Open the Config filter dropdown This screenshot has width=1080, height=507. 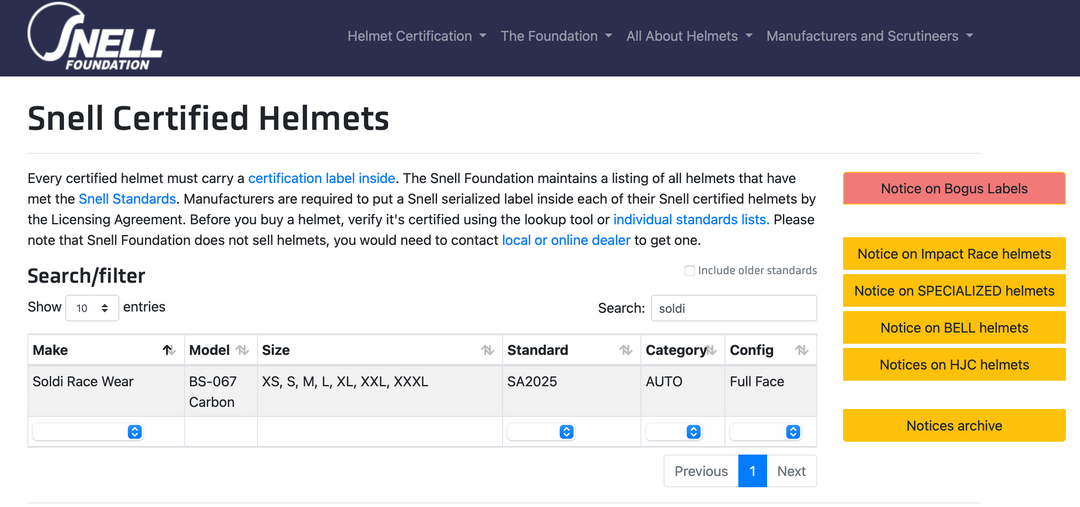coord(765,432)
